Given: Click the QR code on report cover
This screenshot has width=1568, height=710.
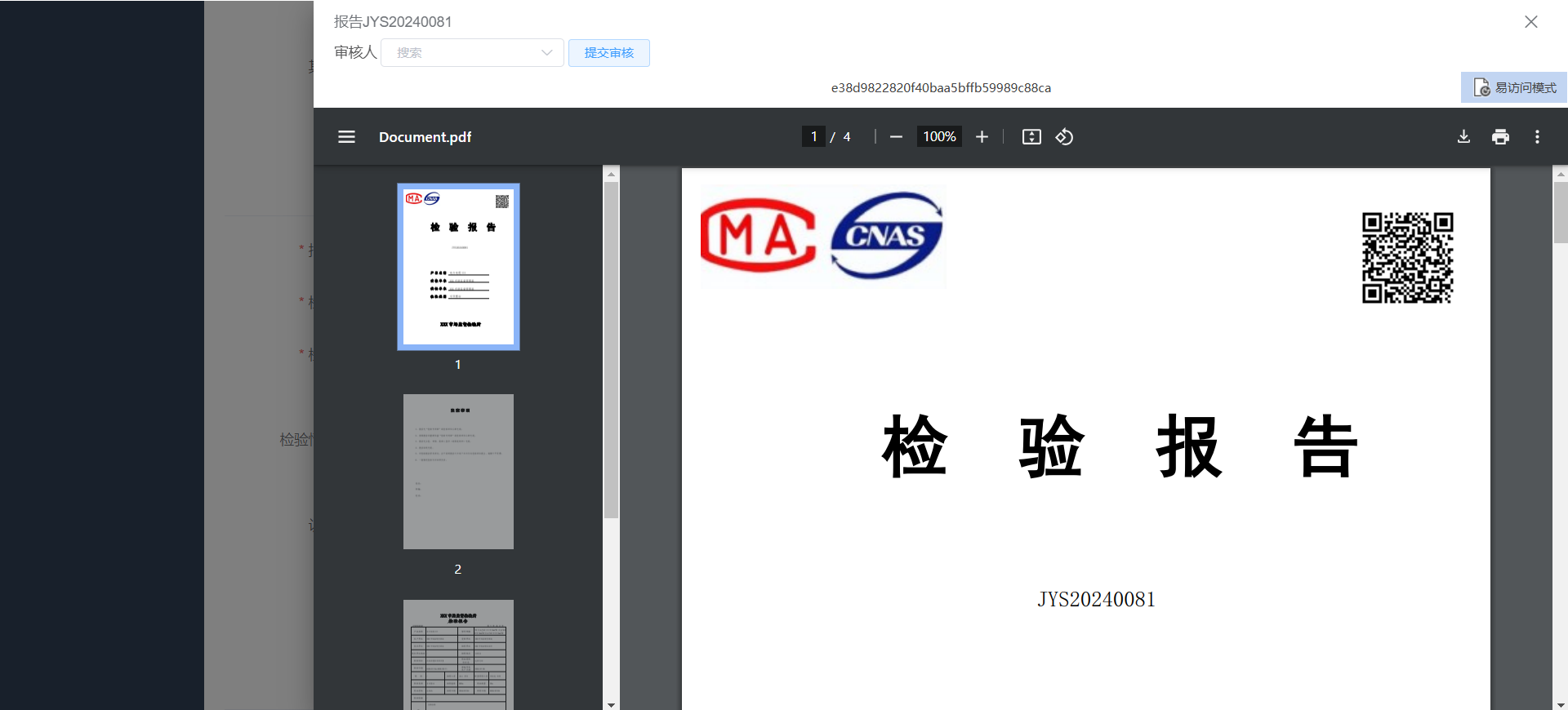Looking at the screenshot, I should tap(1407, 258).
